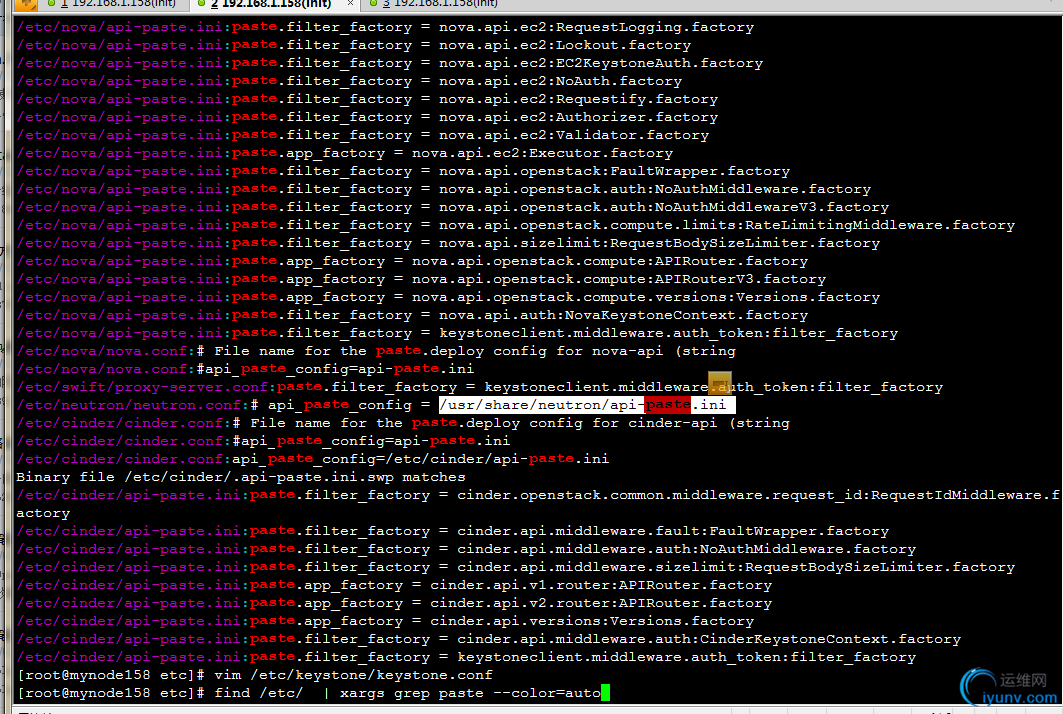The image size is (1063, 714).
Task: Click the cinder.conf #api_paste_config=api-paste.ini line
Action: [x=263, y=441]
